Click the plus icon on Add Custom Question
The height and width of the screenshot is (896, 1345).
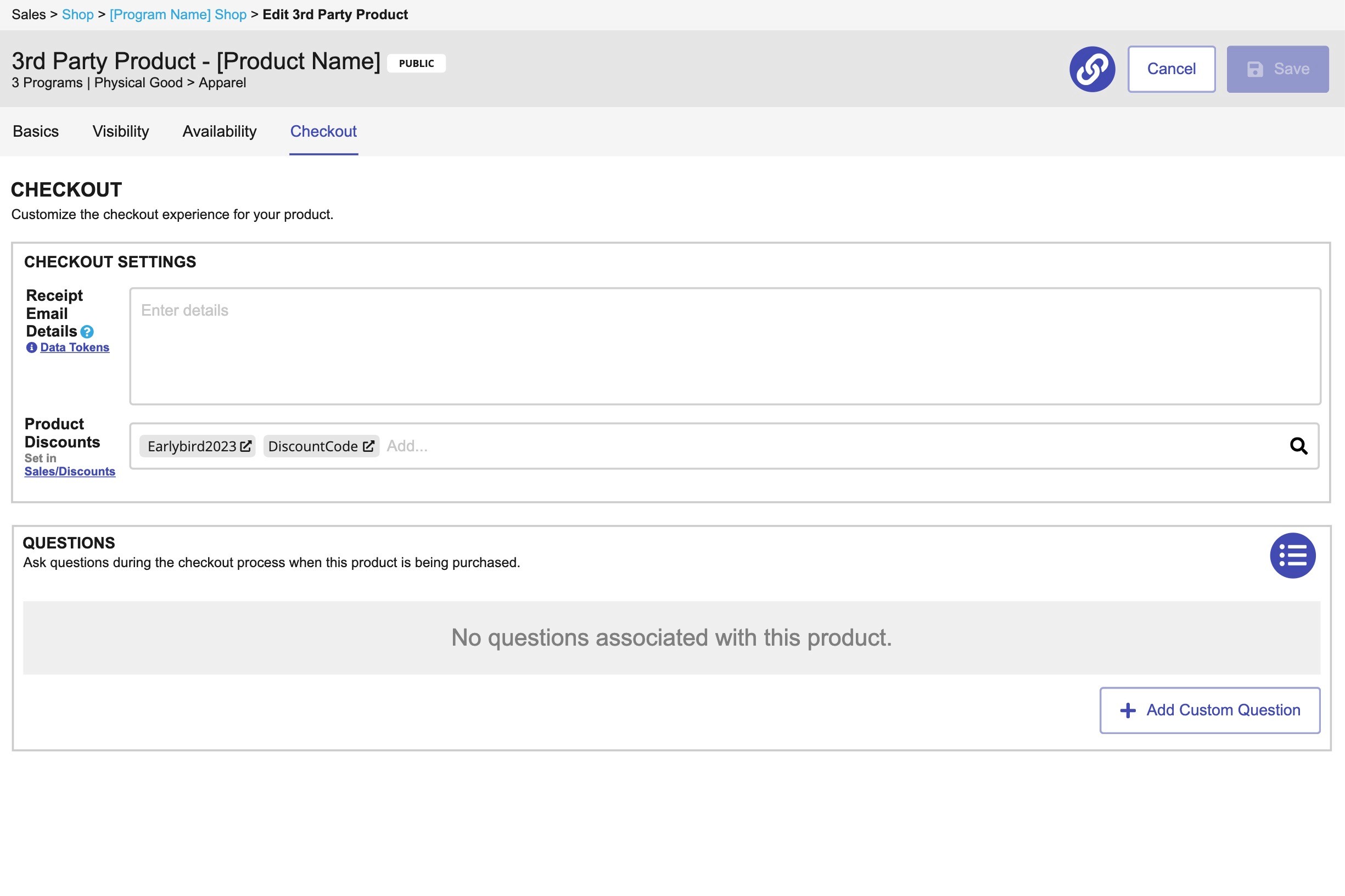click(x=1127, y=710)
